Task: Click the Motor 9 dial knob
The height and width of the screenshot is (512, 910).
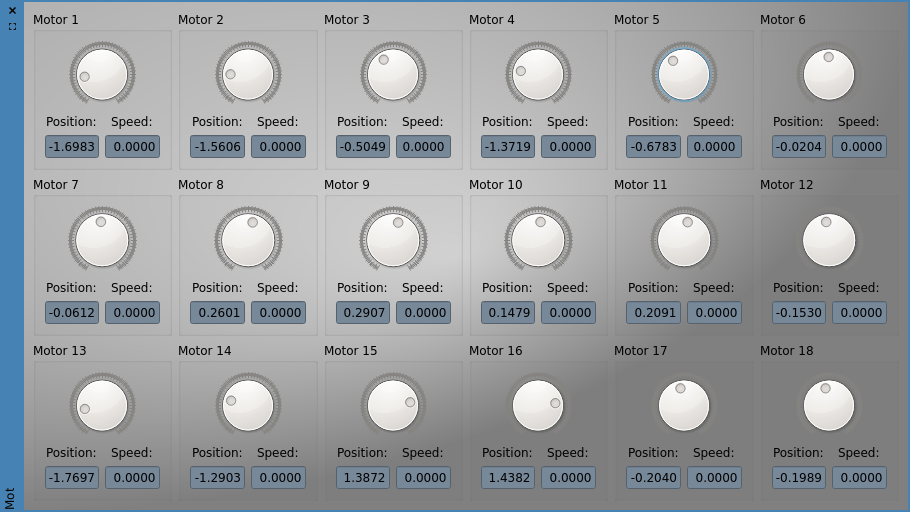Action: [x=393, y=240]
